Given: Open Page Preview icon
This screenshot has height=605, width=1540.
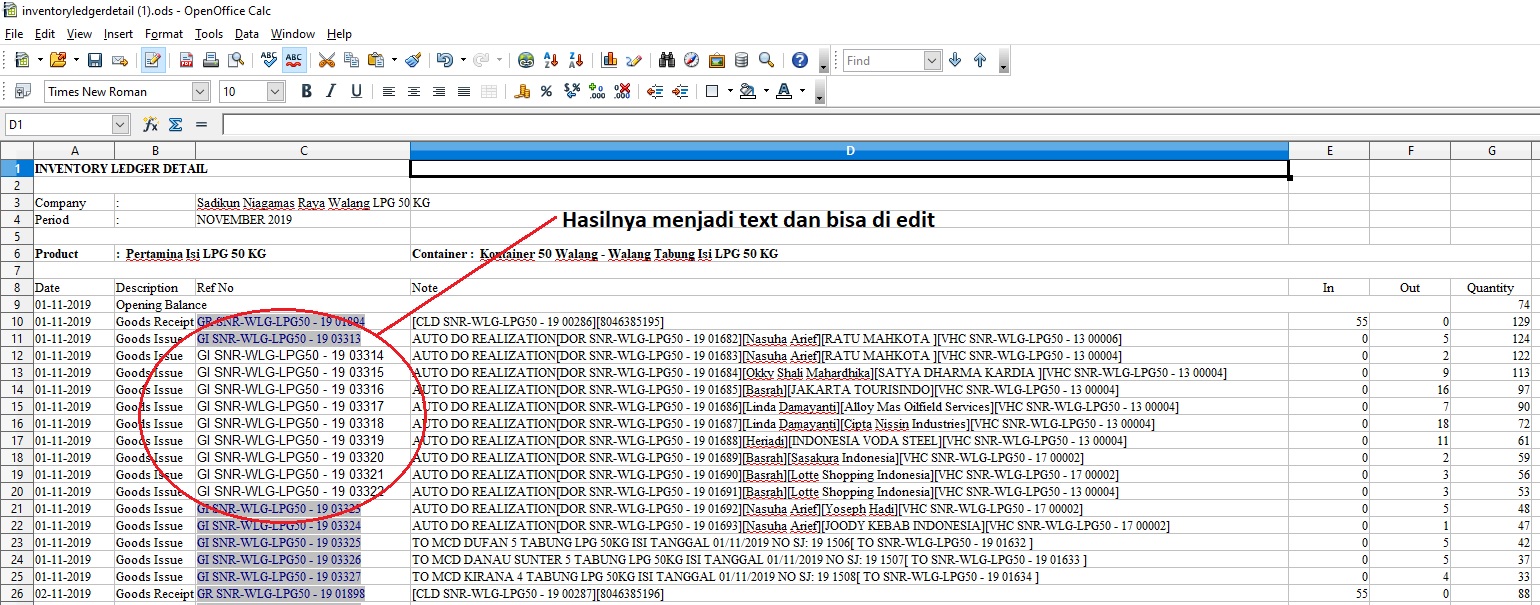Looking at the screenshot, I should [235, 60].
